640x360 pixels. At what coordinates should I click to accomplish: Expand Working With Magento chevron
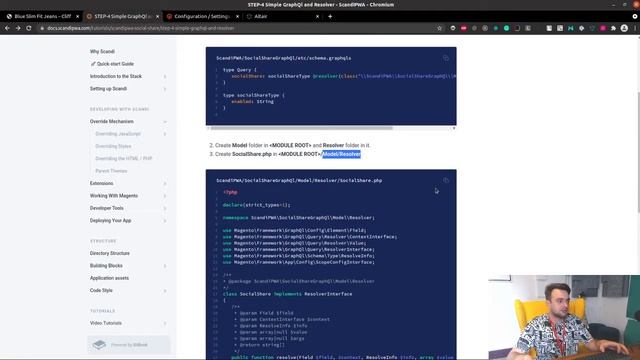coord(165,196)
